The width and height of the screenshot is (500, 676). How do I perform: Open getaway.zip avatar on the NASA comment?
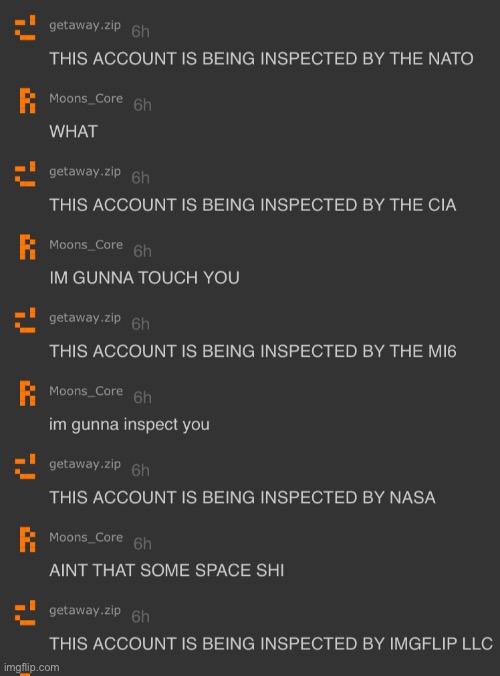[25, 466]
